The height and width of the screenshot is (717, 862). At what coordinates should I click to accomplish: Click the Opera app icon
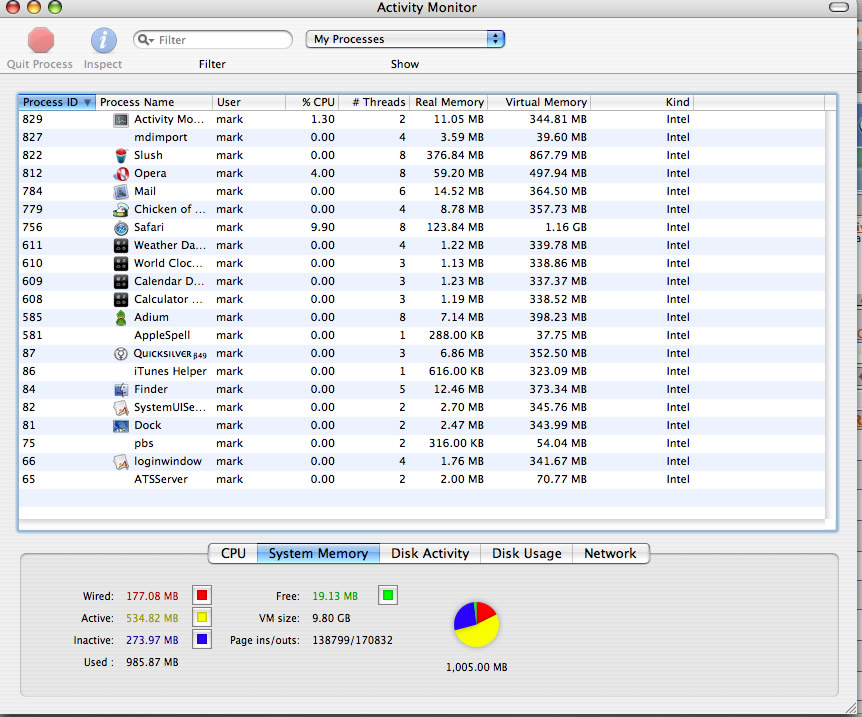[121, 174]
